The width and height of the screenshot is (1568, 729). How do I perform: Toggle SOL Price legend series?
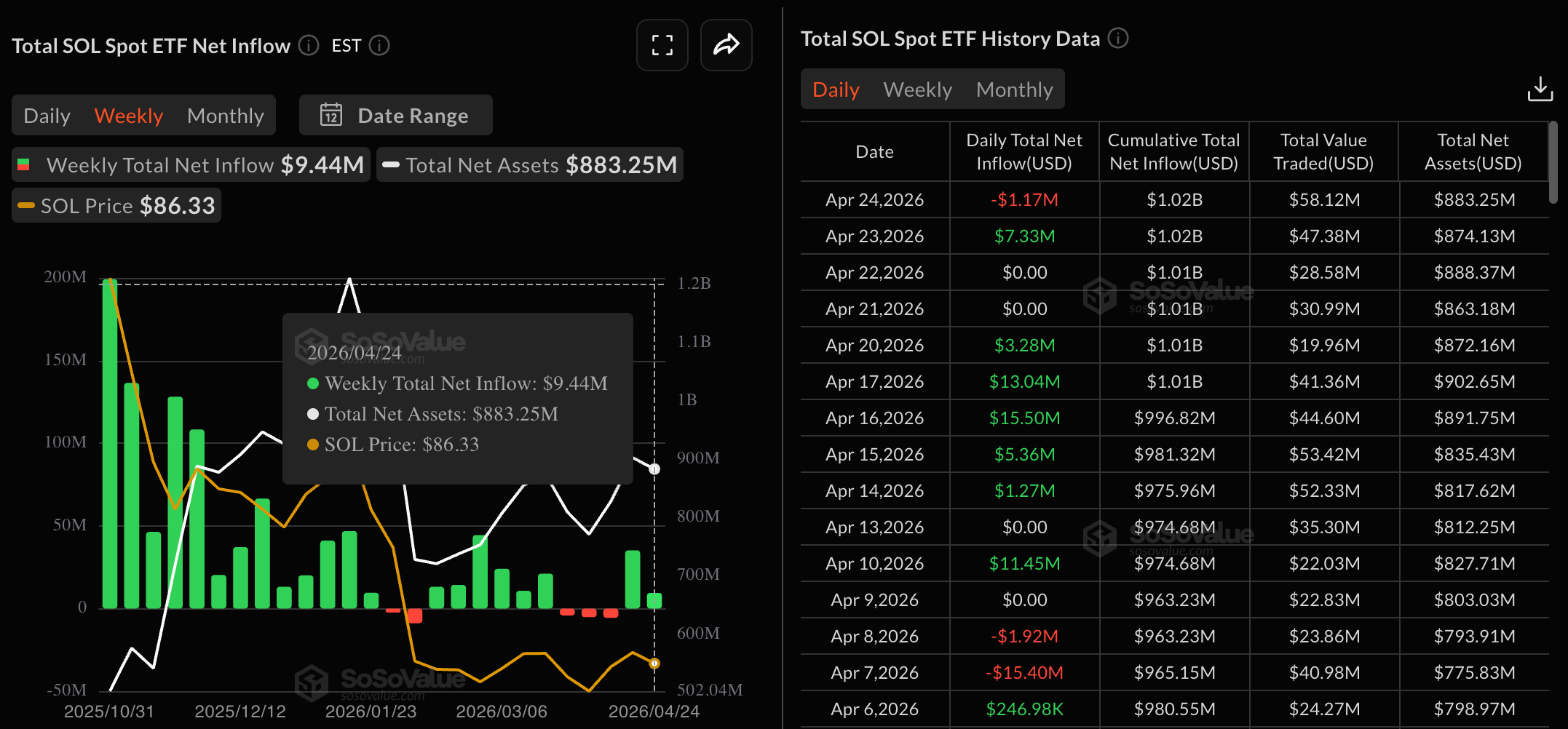point(116,206)
